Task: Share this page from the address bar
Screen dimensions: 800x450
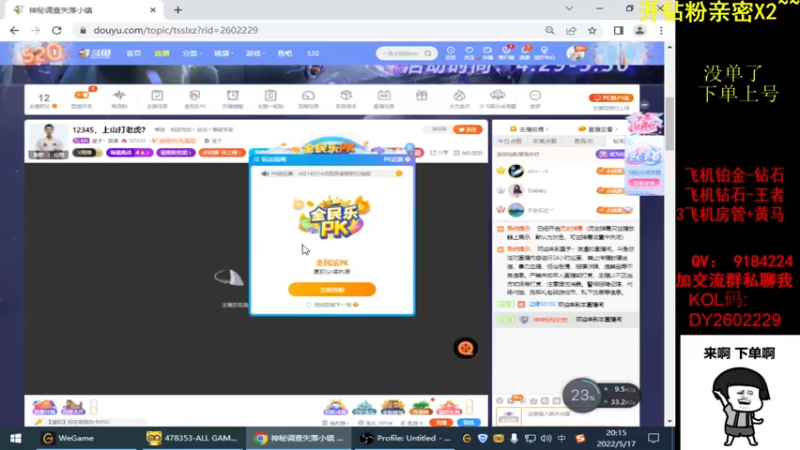Action: tap(571, 31)
